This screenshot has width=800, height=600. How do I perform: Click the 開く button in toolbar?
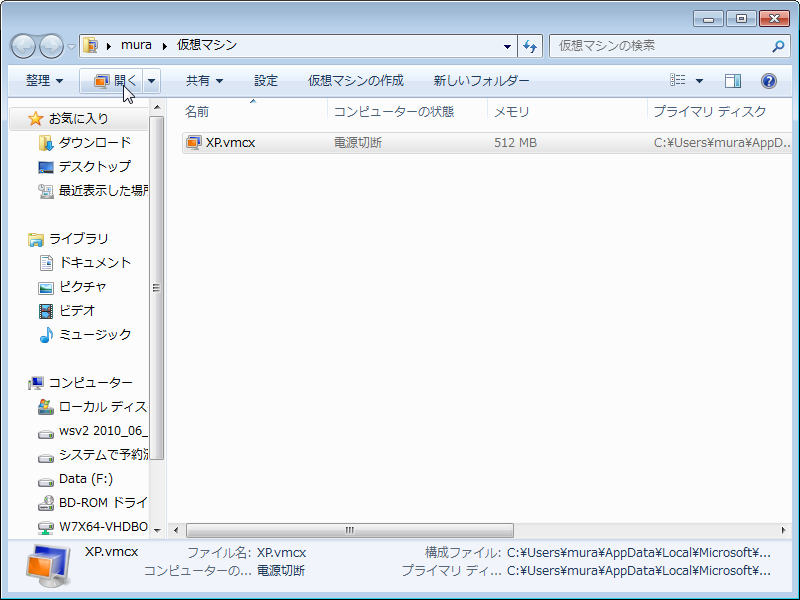tap(111, 81)
